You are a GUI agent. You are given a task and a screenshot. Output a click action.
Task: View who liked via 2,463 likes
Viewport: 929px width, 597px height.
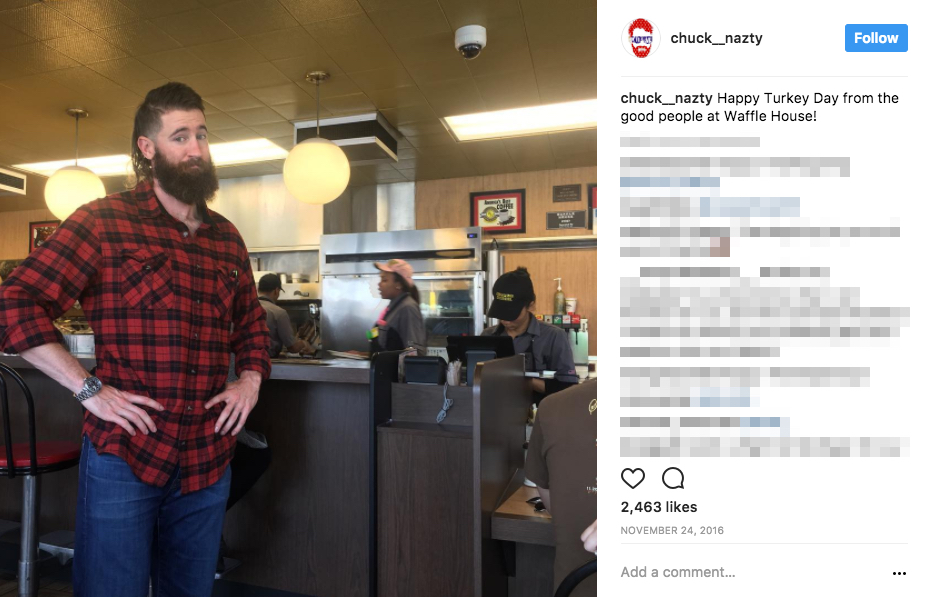659,507
